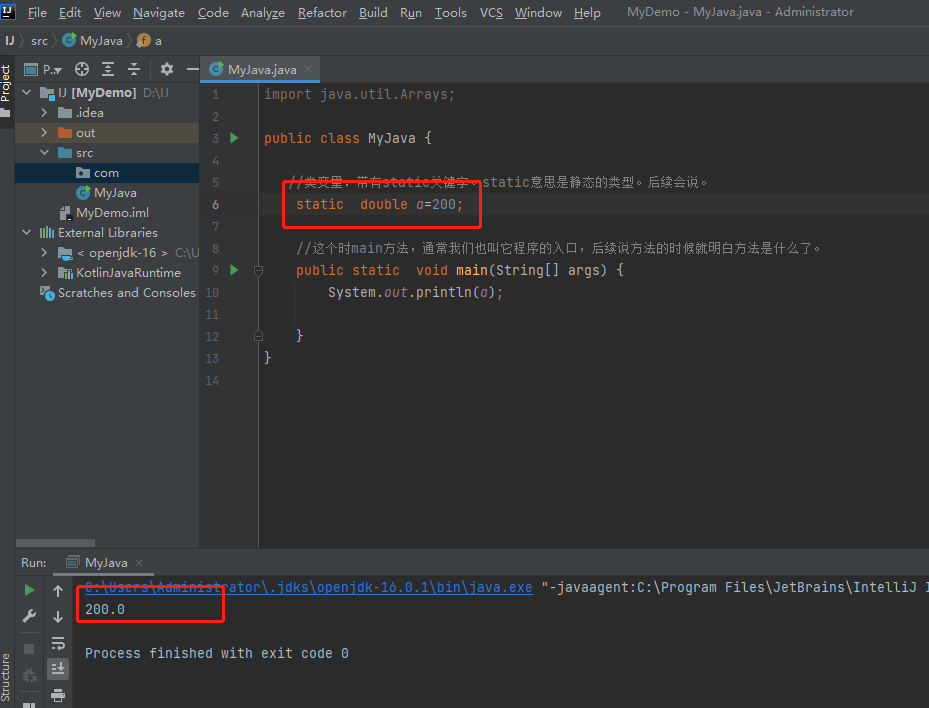This screenshot has width=929, height=708.
Task: Open the Help menu
Action: 587,12
